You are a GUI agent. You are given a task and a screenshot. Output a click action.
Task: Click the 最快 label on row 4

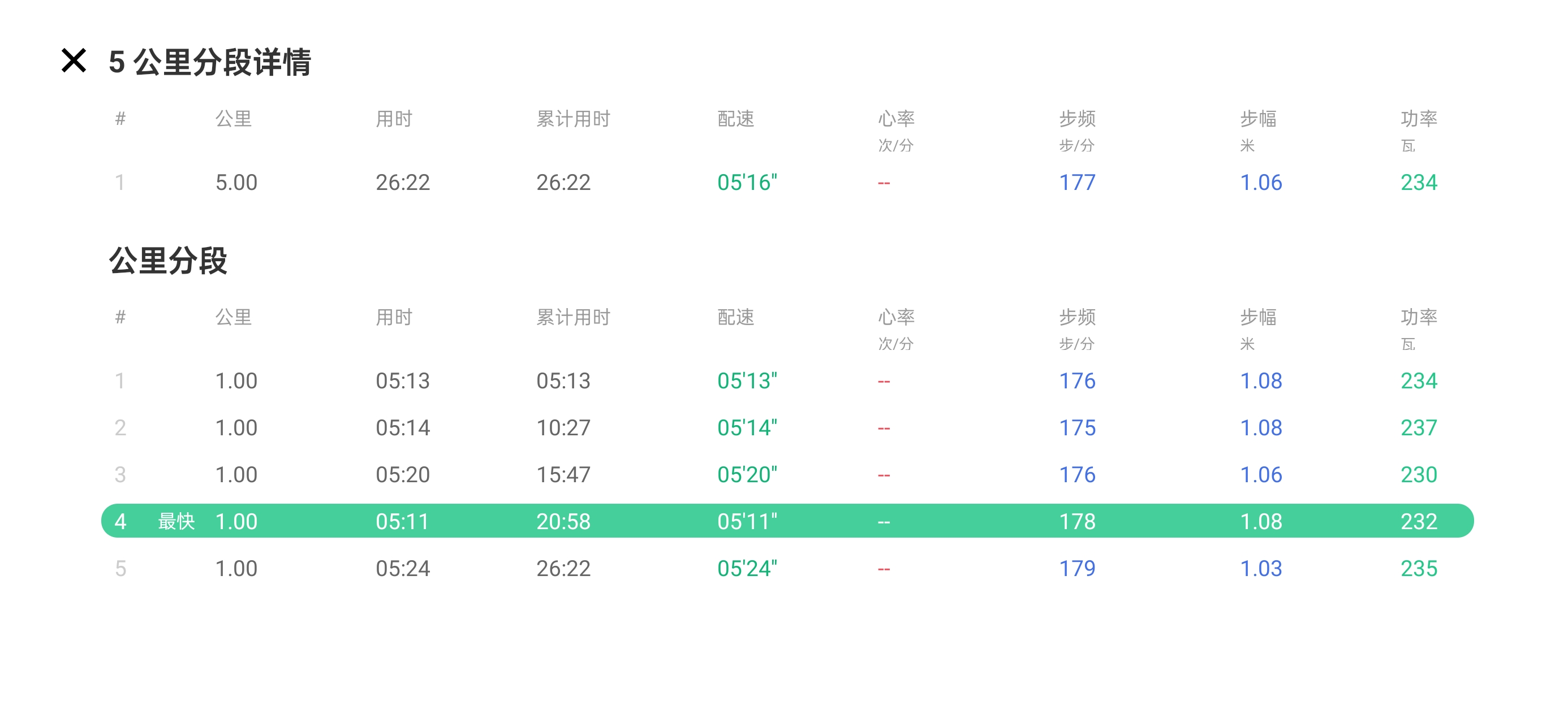176,521
